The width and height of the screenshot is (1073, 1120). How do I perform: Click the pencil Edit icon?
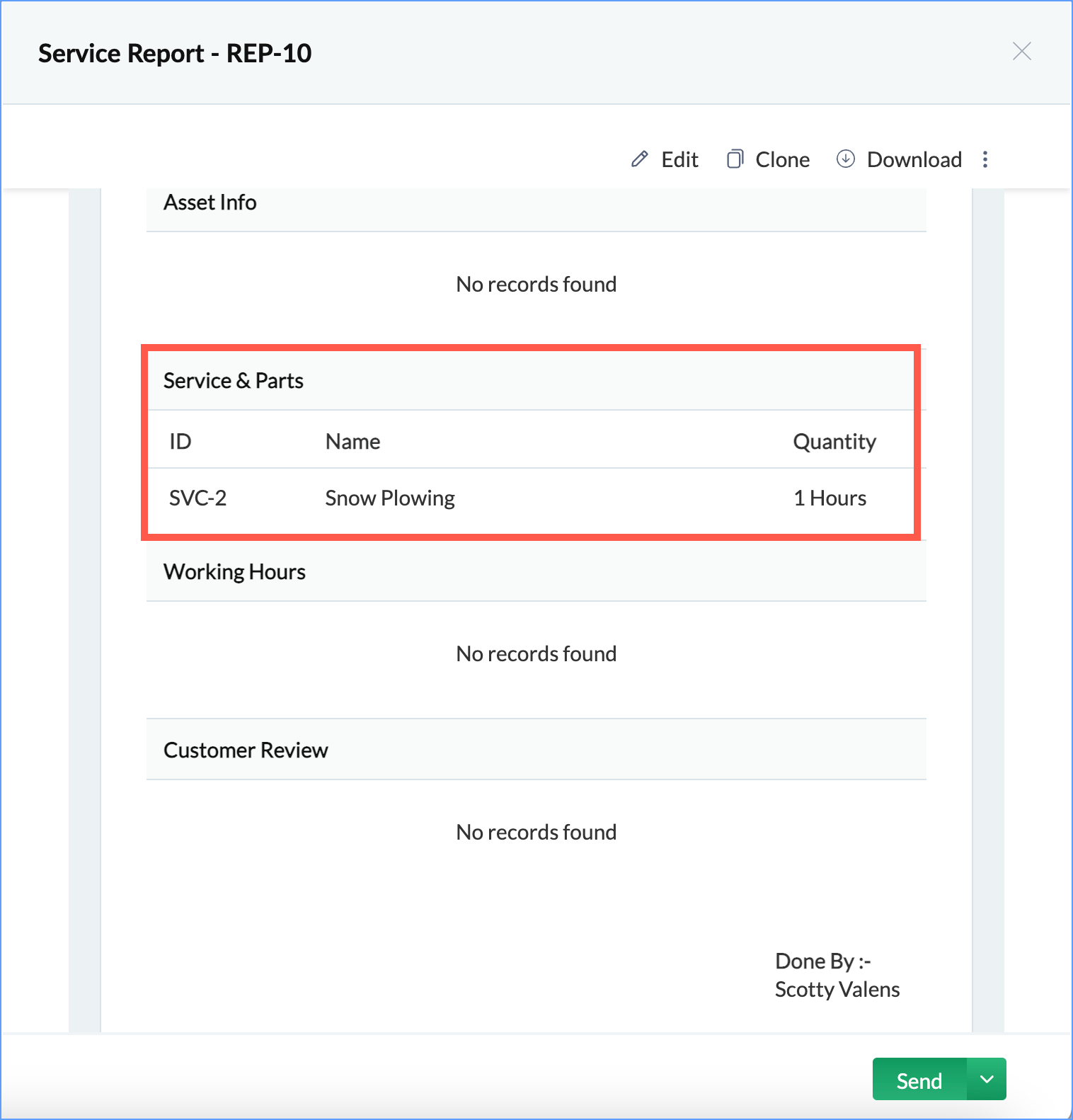[x=639, y=159]
